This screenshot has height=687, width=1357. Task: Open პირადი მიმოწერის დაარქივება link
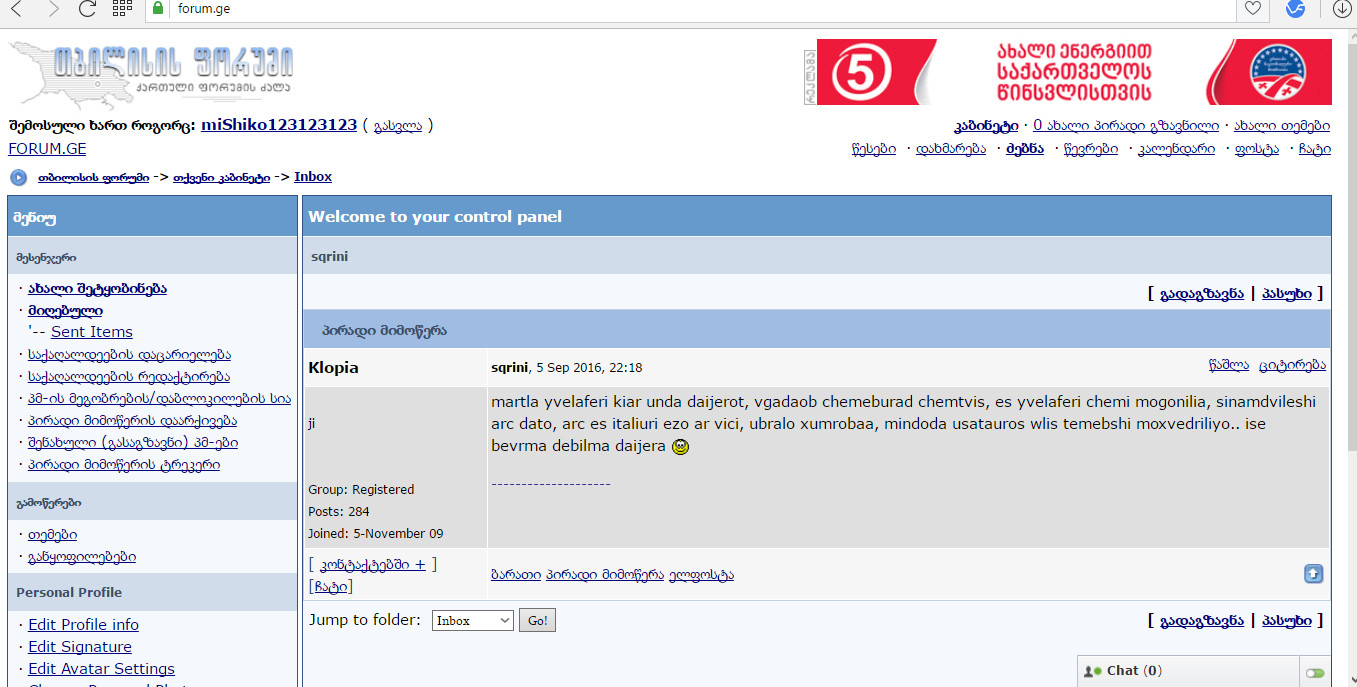click(132, 421)
